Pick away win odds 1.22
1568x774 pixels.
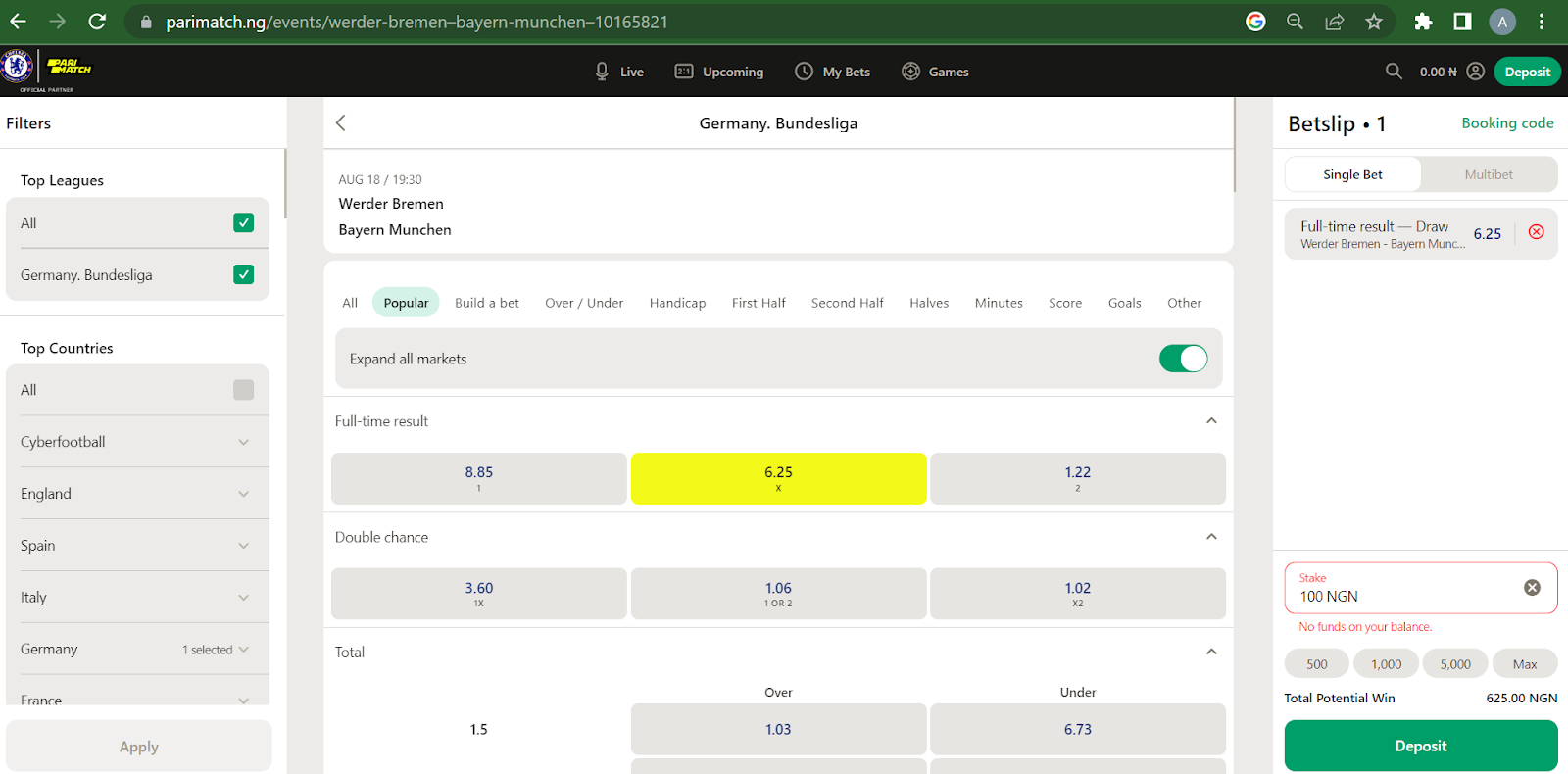tap(1078, 478)
